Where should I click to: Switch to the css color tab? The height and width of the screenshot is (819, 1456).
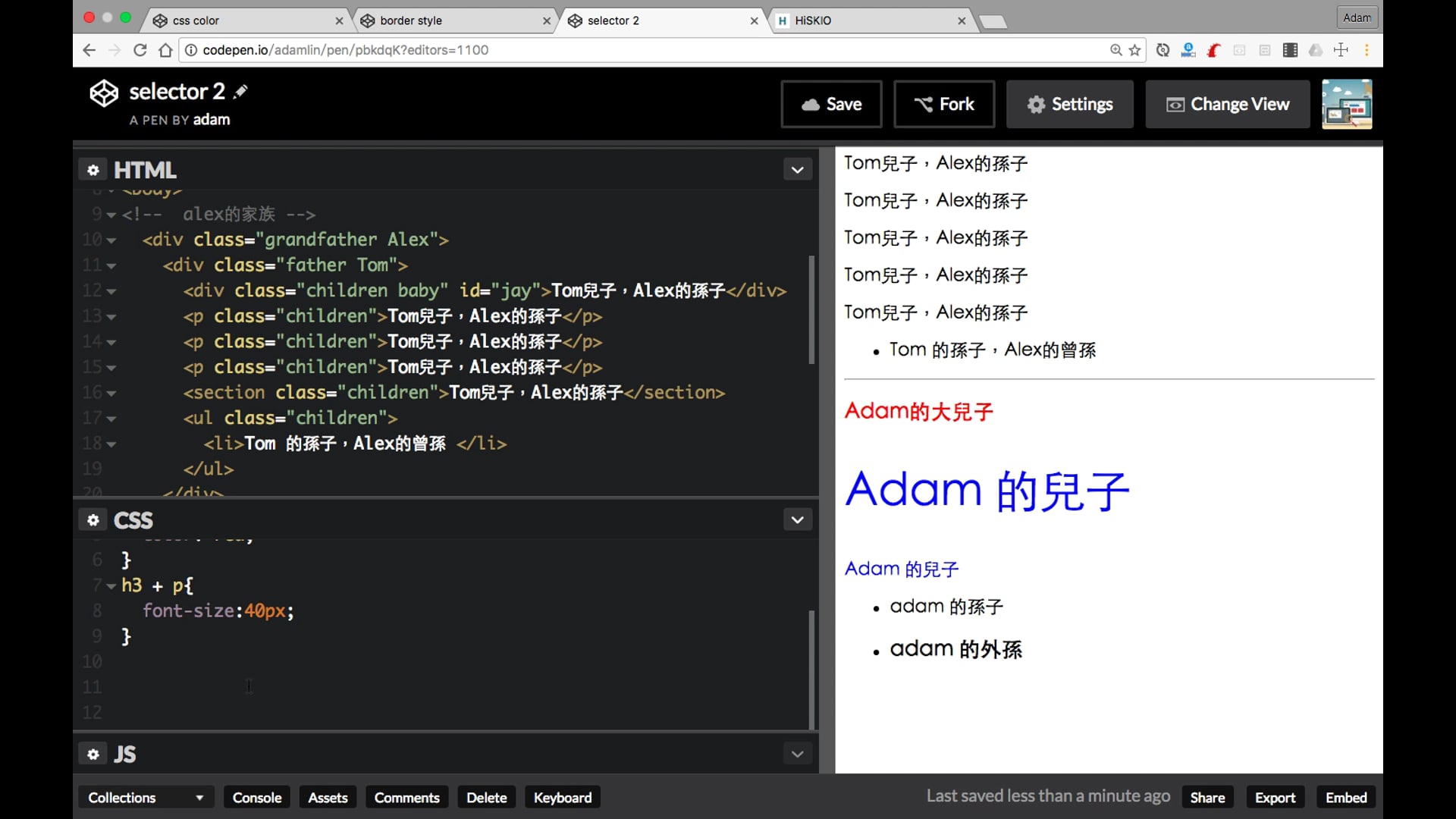click(x=196, y=20)
